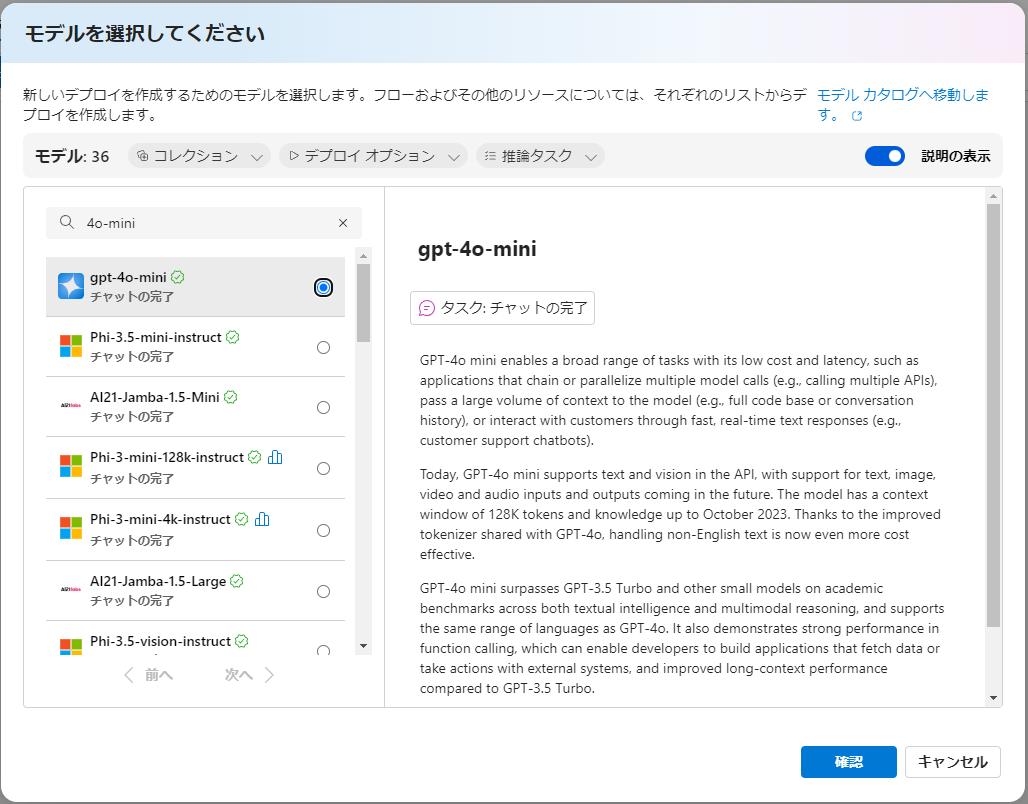Click the verified badge next to AI21-Jamba-1.5-Large
Image resolution: width=1028 pixels, height=804 pixels.
coord(237,581)
